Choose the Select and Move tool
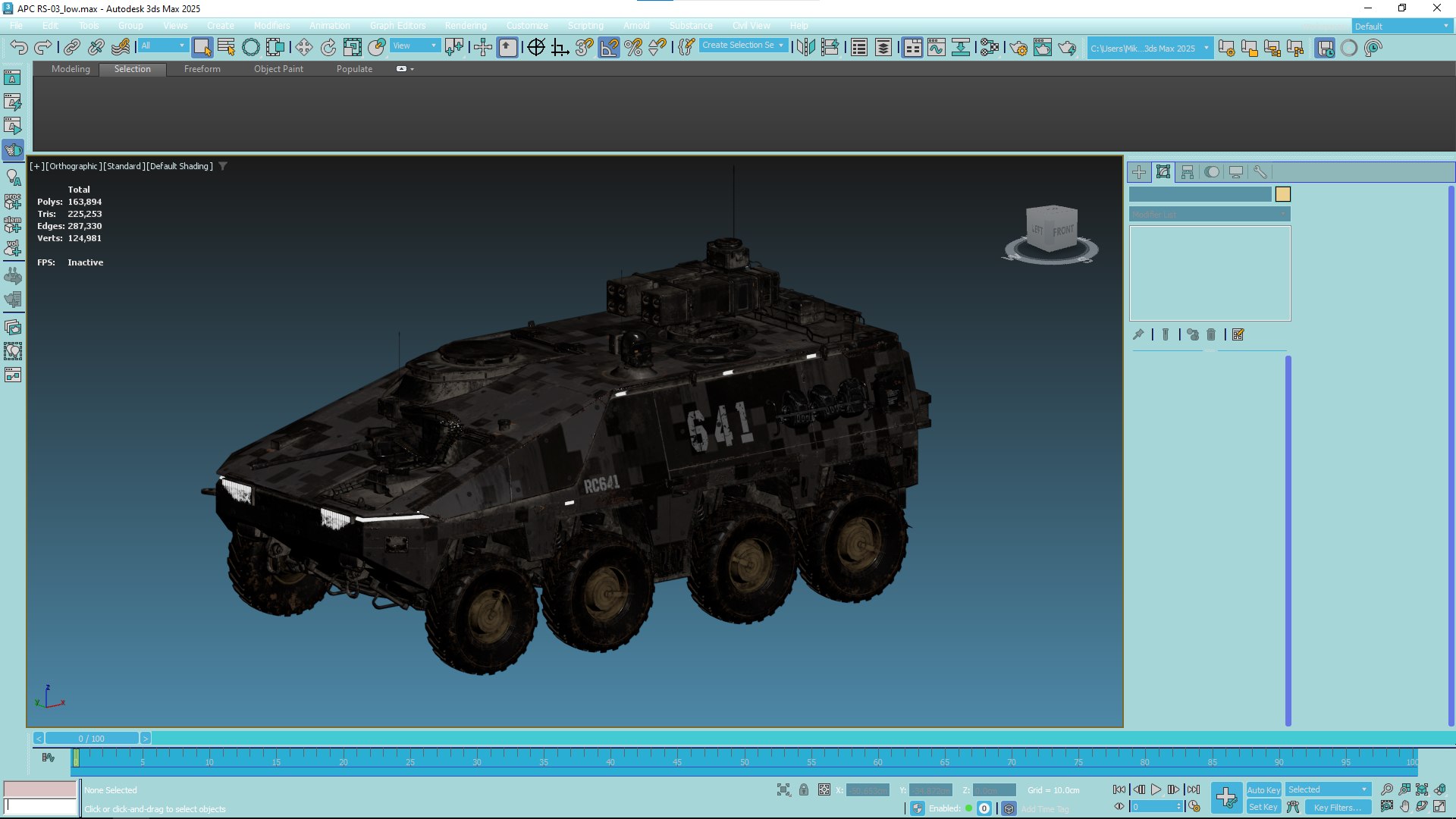1456x819 pixels. tap(304, 48)
